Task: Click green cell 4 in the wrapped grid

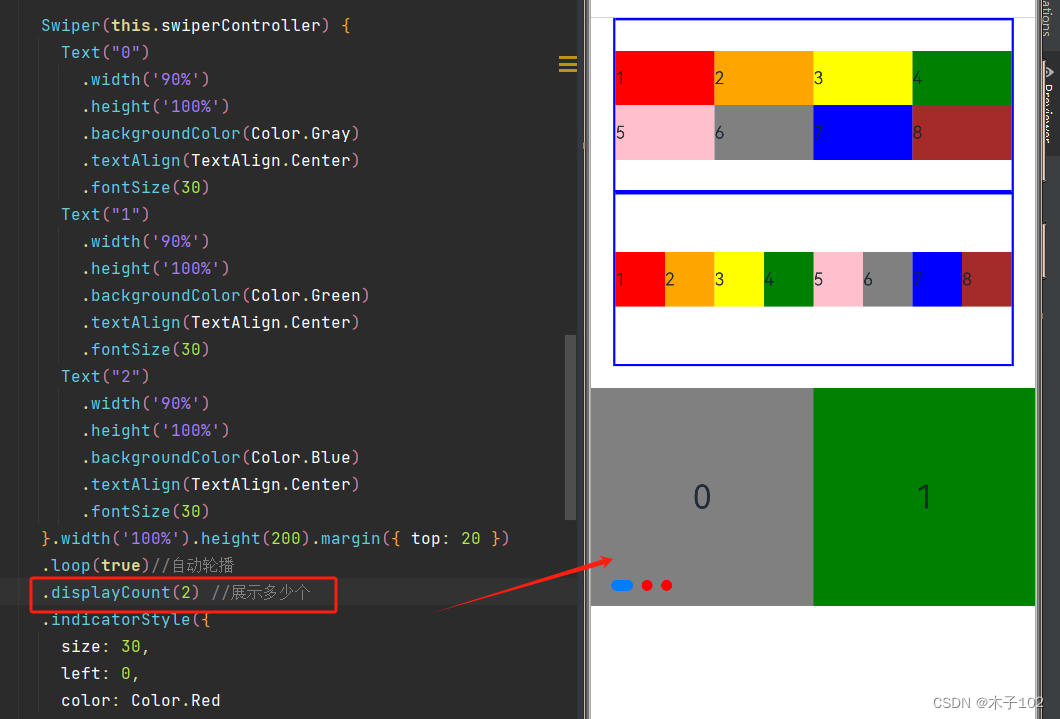Action: click(962, 78)
